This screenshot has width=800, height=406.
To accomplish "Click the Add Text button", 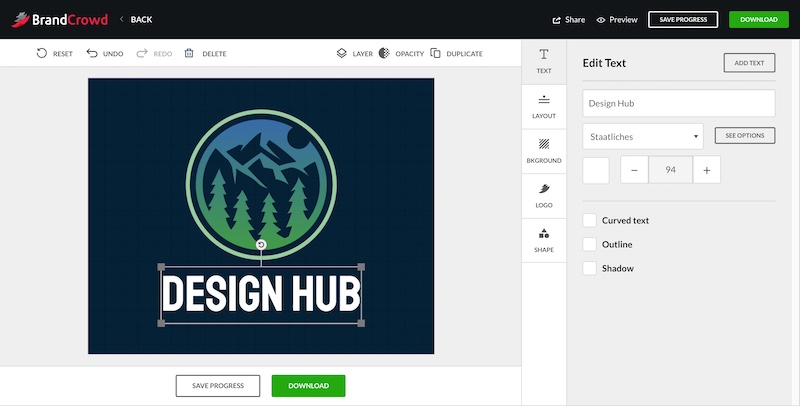I will (x=749, y=63).
